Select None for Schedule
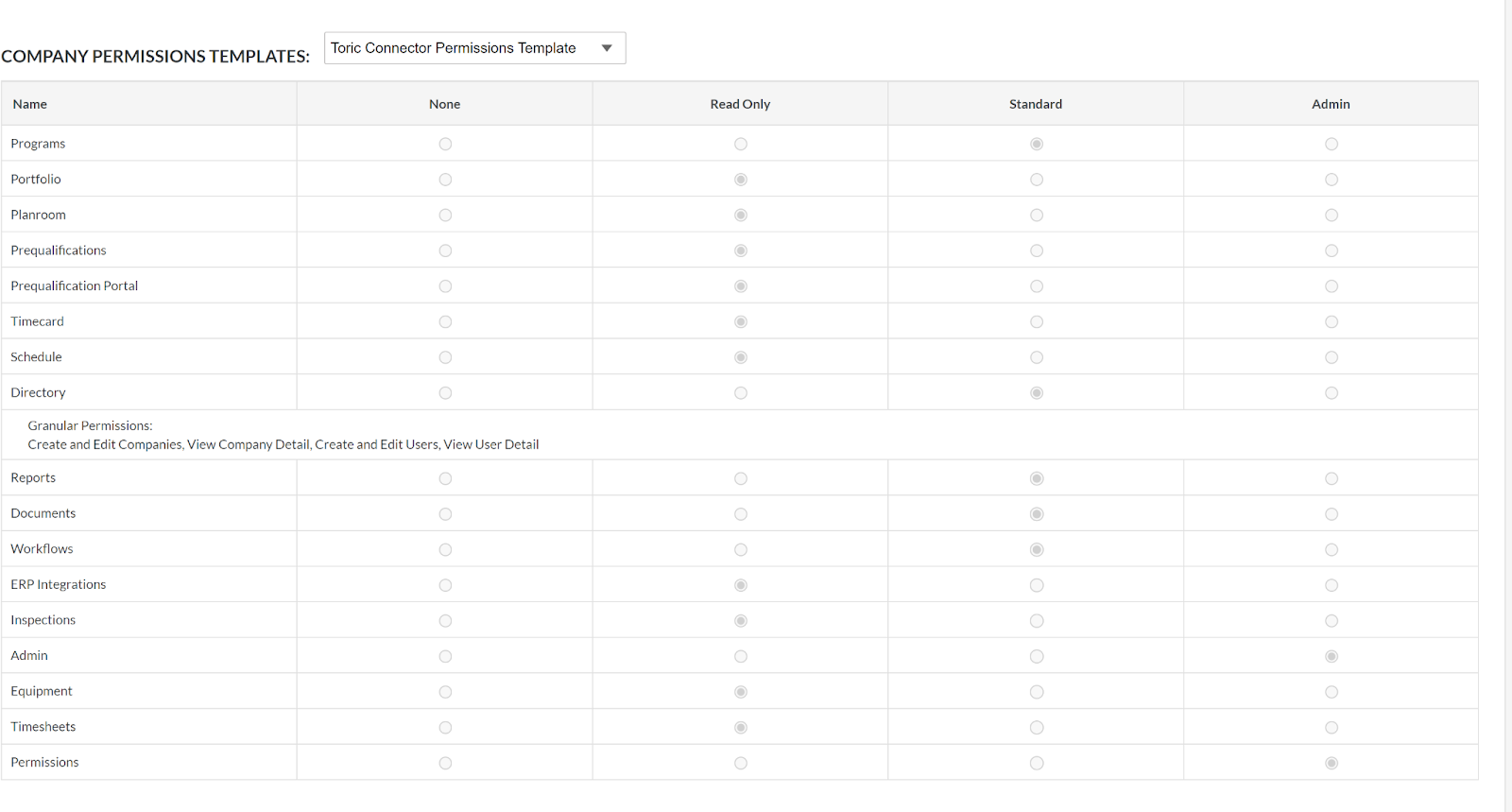The width and height of the screenshot is (1512, 812). [445, 357]
